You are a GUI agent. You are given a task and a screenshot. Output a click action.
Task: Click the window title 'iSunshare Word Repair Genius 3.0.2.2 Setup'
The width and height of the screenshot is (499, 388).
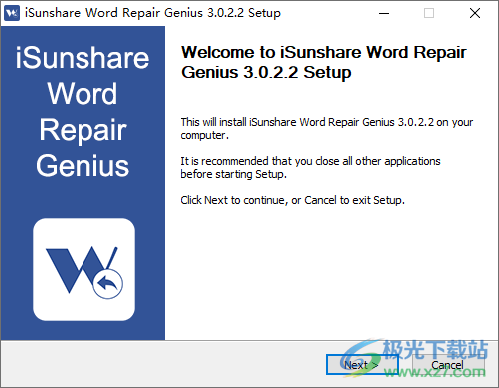click(153, 13)
